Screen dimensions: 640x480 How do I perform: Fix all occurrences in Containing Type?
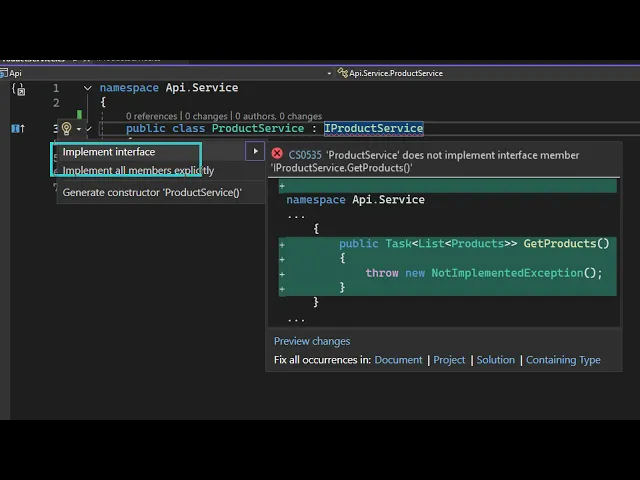click(563, 360)
